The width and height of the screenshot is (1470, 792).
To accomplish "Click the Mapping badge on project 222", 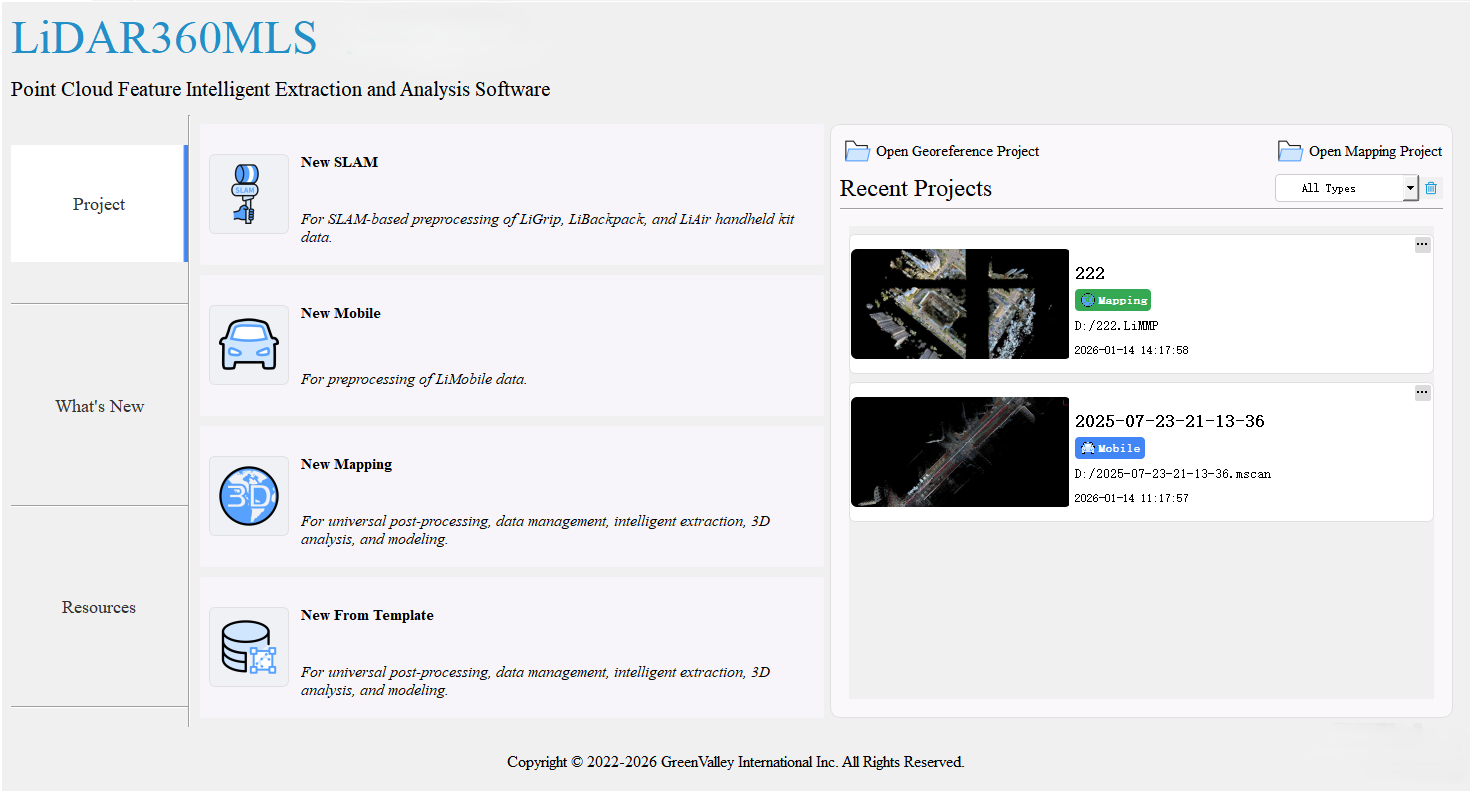I will [1112, 300].
